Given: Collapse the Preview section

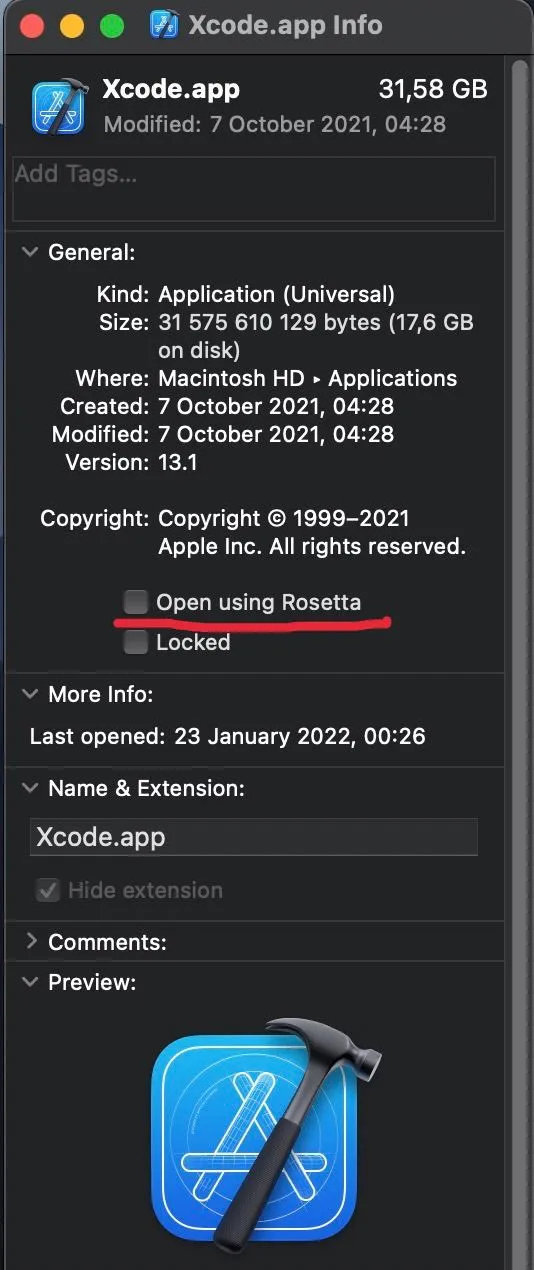Looking at the screenshot, I should (x=31, y=982).
